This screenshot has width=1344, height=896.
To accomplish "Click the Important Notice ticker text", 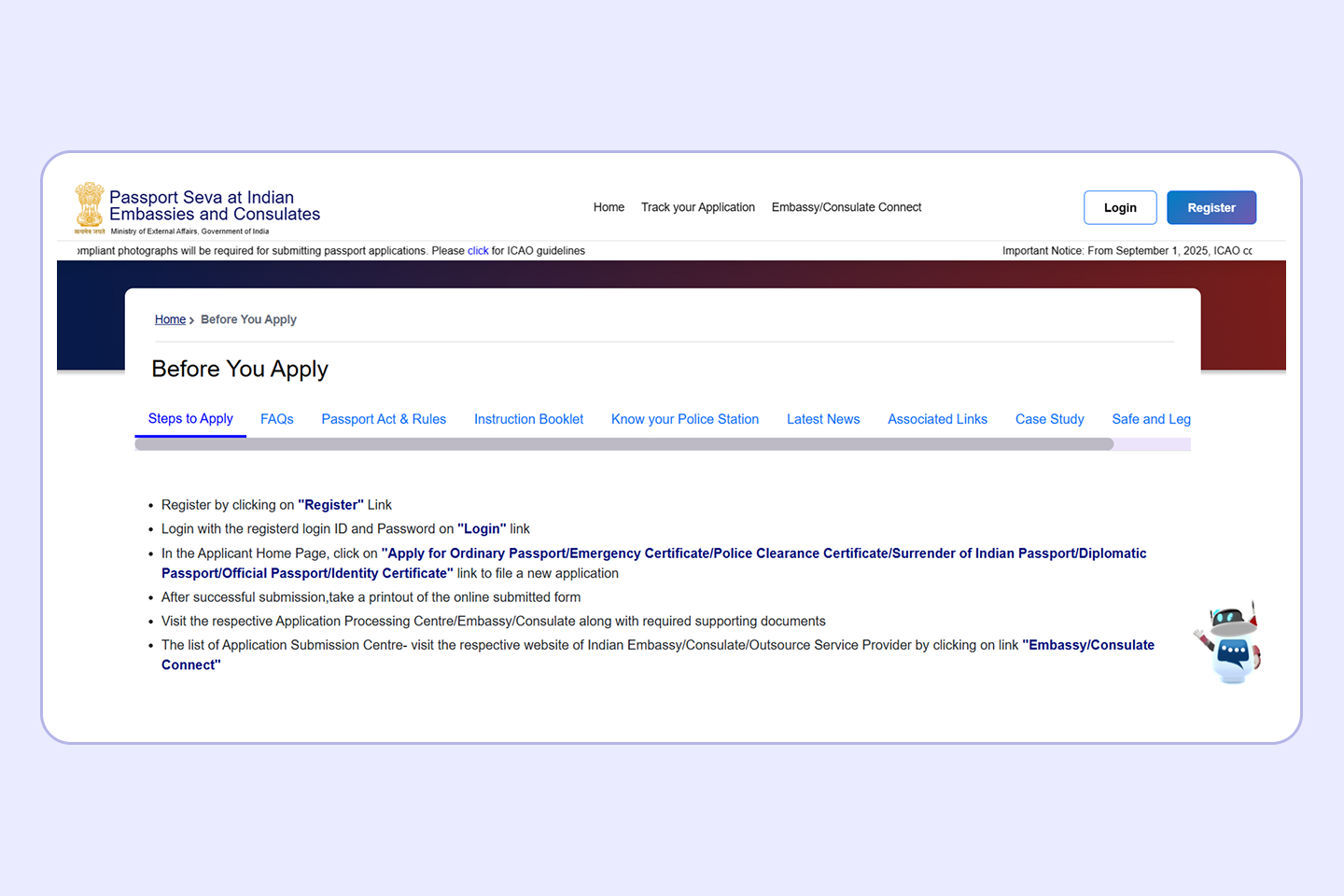I will click(x=1127, y=250).
